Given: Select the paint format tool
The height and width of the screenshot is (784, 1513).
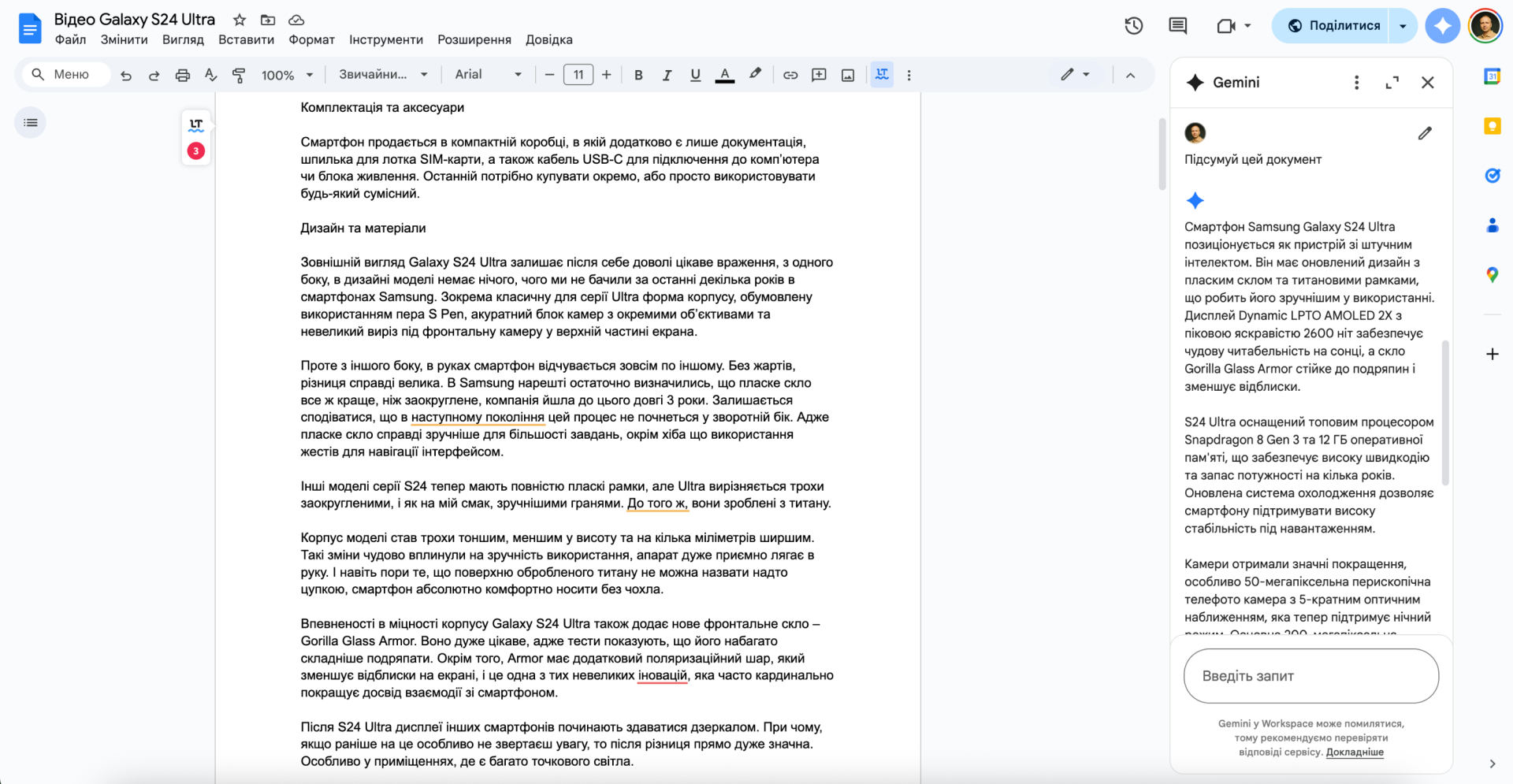Looking at the screenshot, I should (x=238, y=75).
